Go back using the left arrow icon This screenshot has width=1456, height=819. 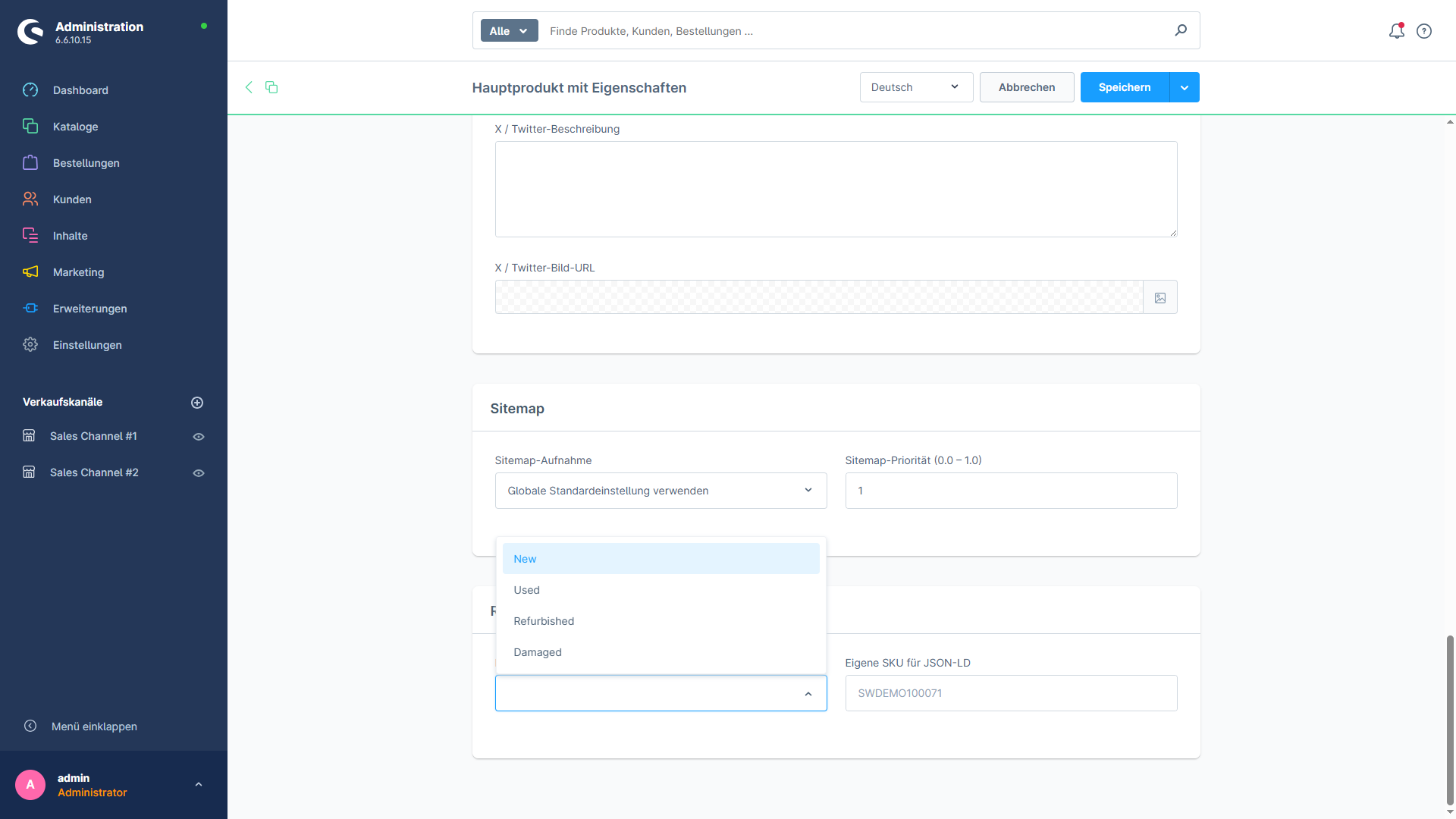[x=249, y=87]
